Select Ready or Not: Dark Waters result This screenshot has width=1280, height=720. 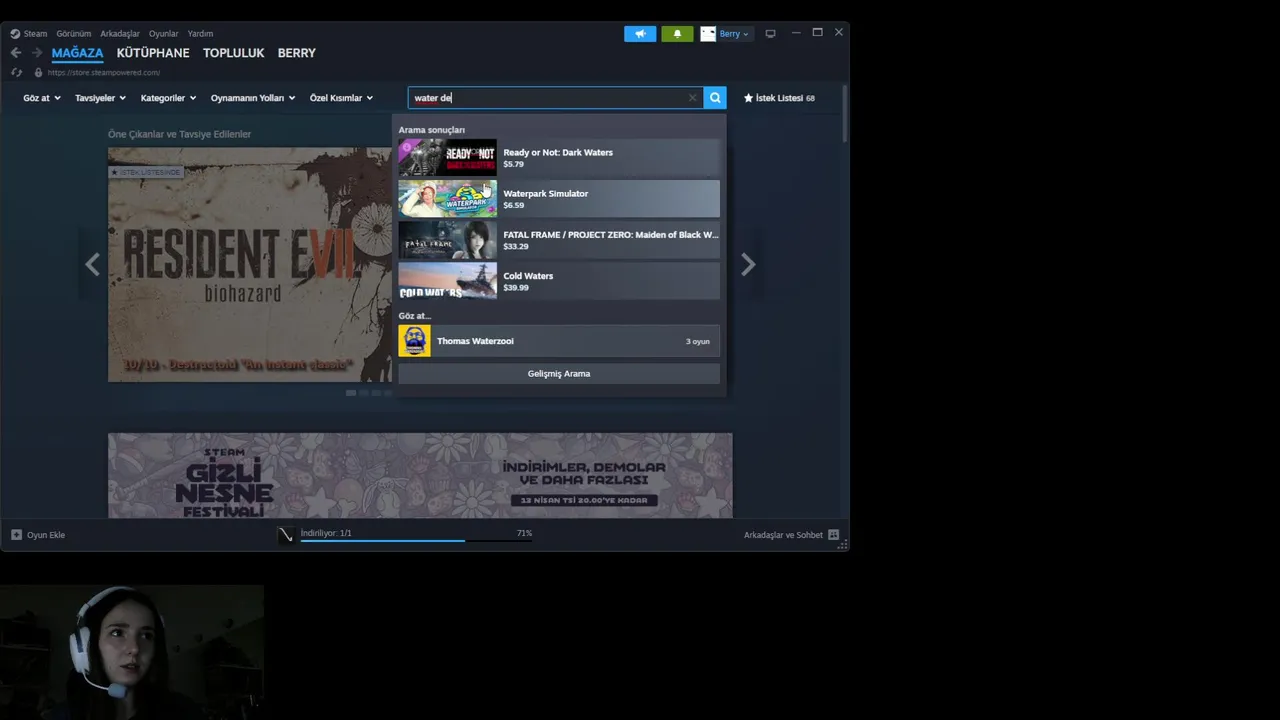559,158
